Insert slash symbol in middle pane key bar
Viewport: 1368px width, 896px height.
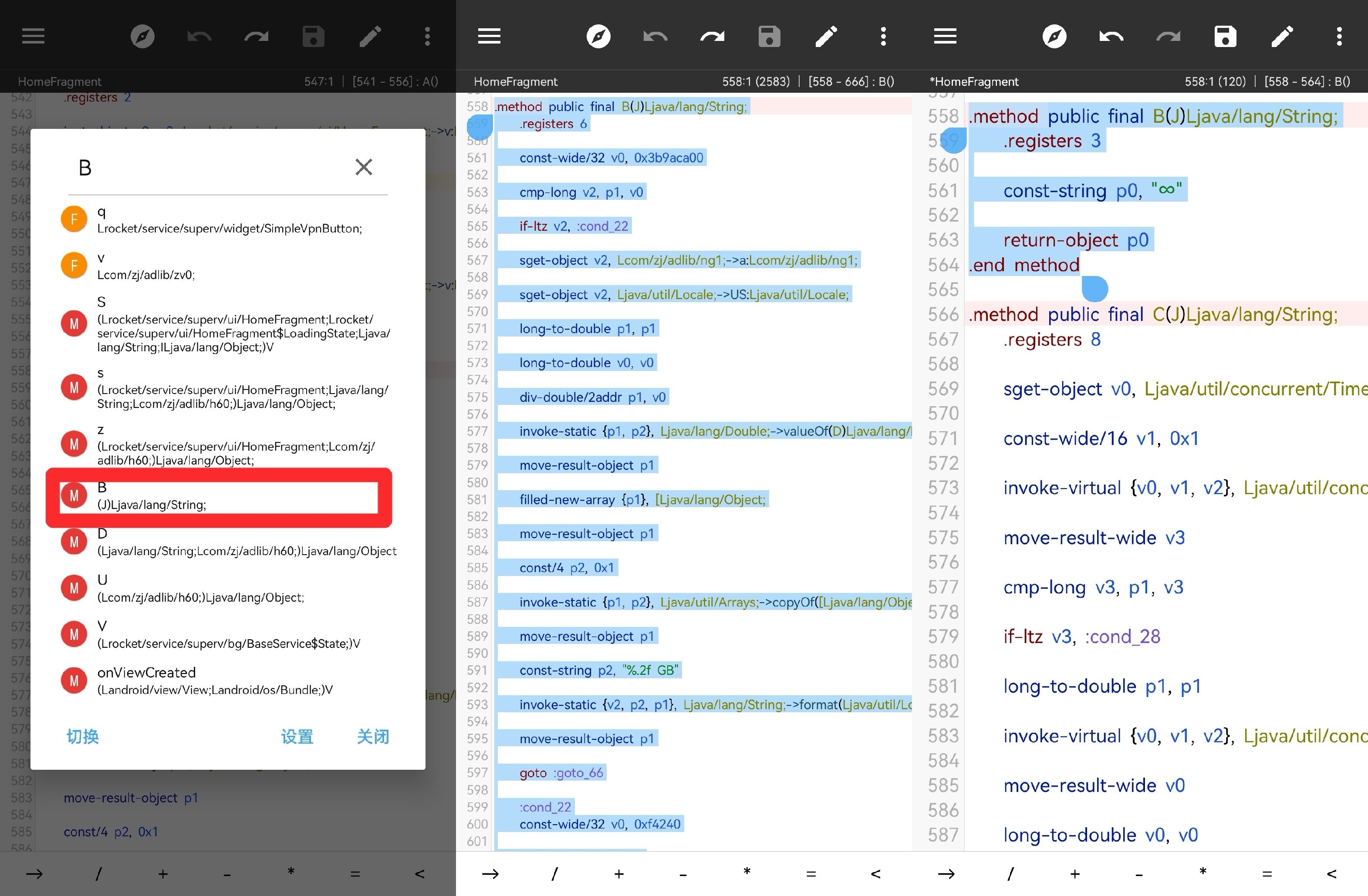tap(554, 874)
